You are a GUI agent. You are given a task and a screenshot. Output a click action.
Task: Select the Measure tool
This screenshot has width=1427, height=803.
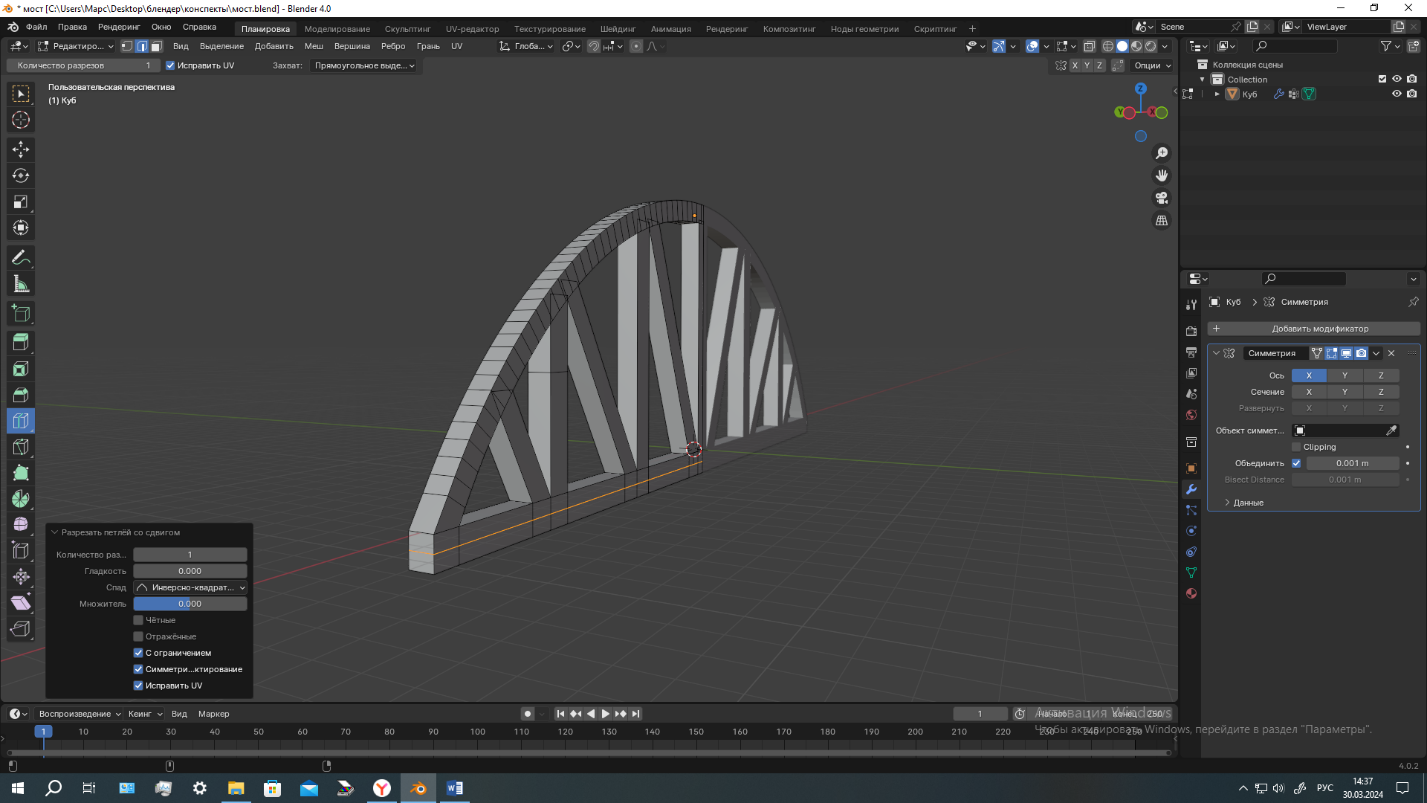pos(20,285)
